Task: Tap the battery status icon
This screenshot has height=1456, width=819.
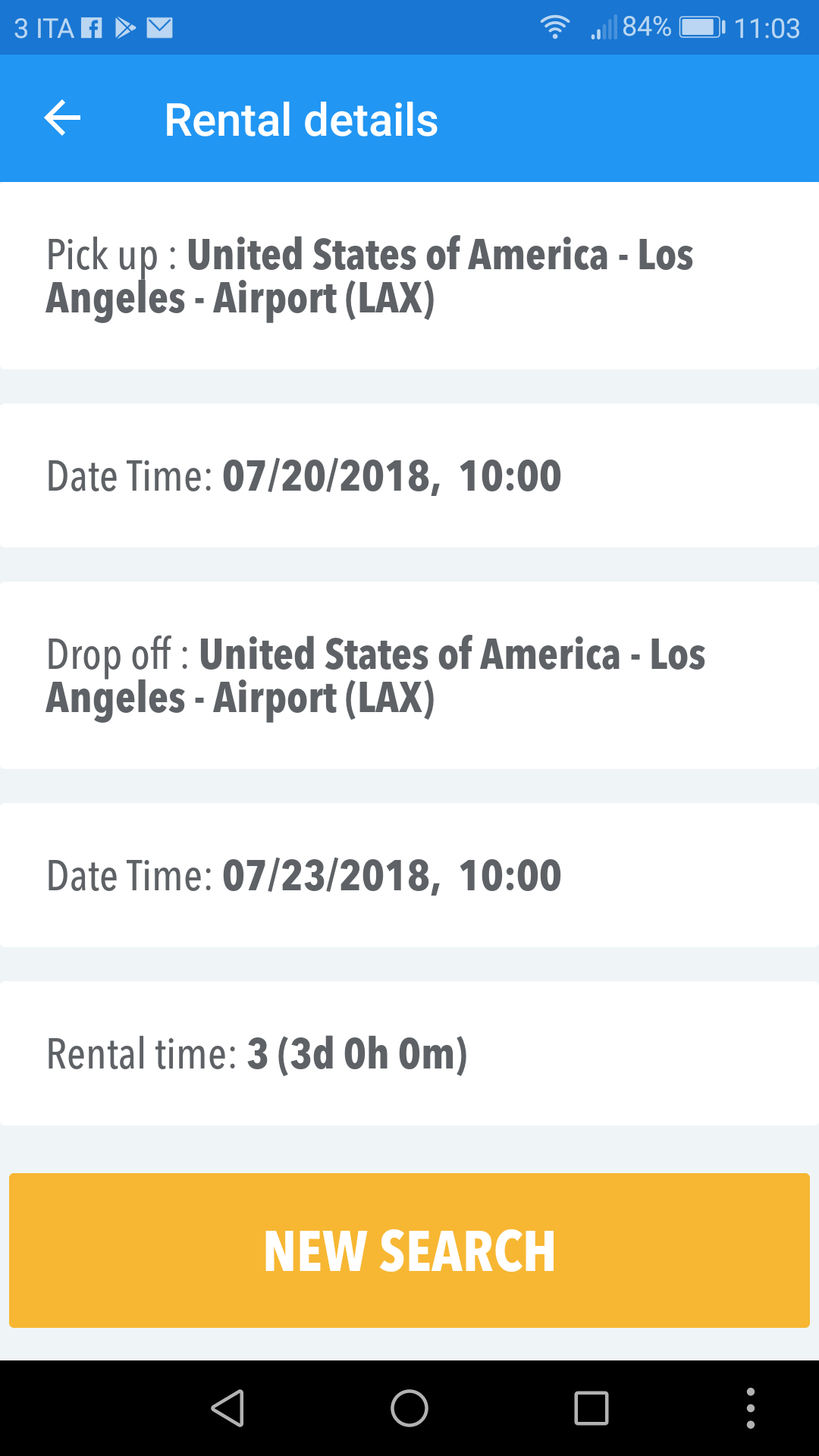Action: point(701,28)
